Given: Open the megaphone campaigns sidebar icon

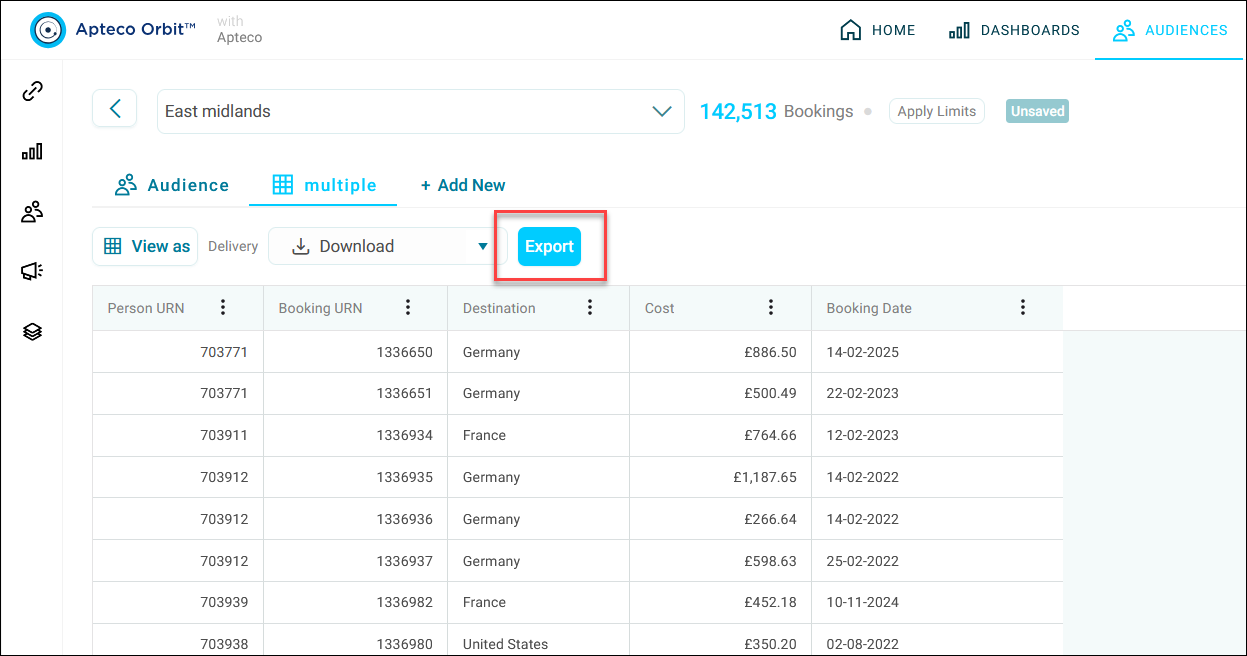Looking at the screenshot, I should pyautogui.click(x=32, y=271).
